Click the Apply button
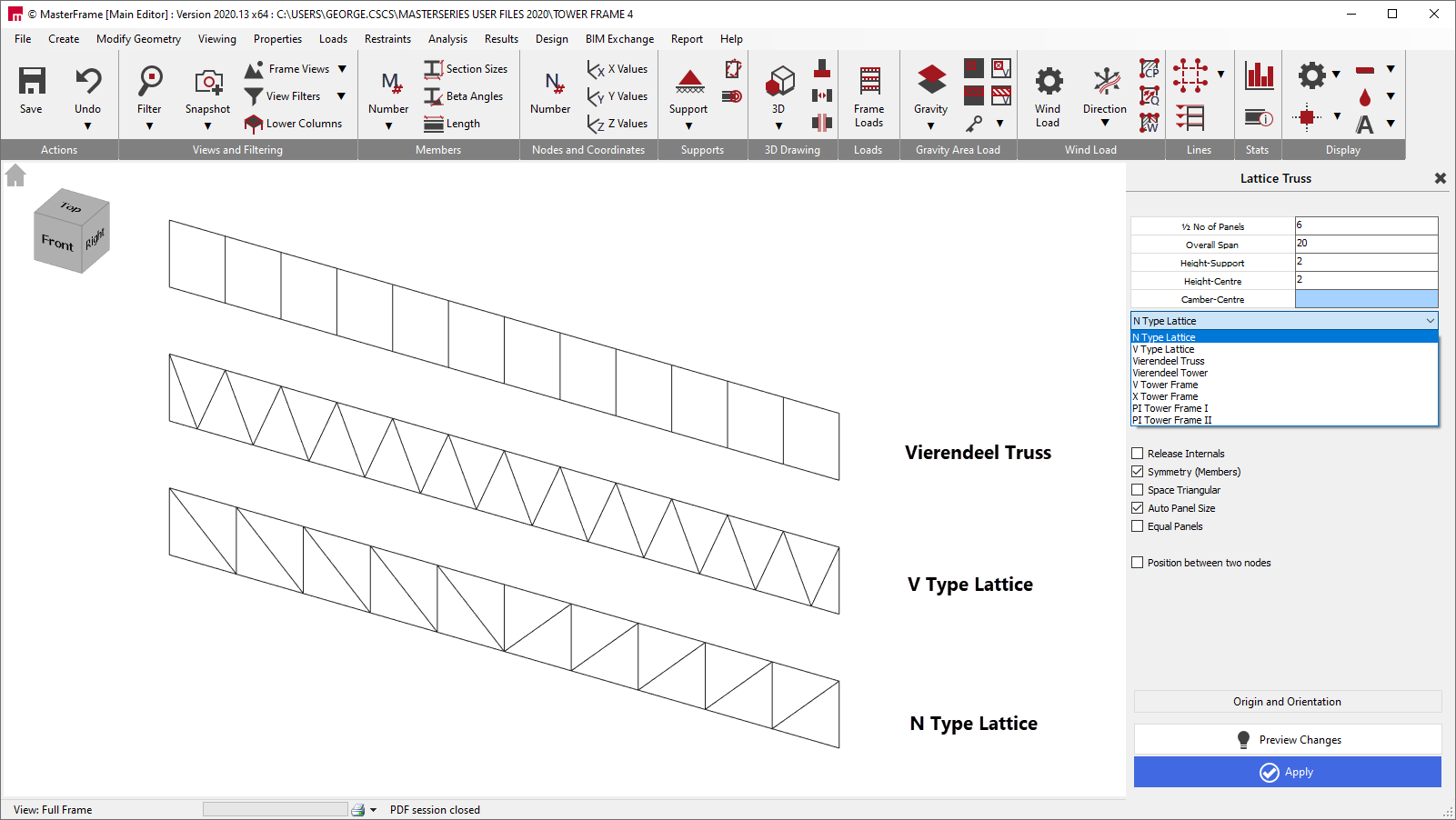1456x820 pixels. click(1287, 772)
